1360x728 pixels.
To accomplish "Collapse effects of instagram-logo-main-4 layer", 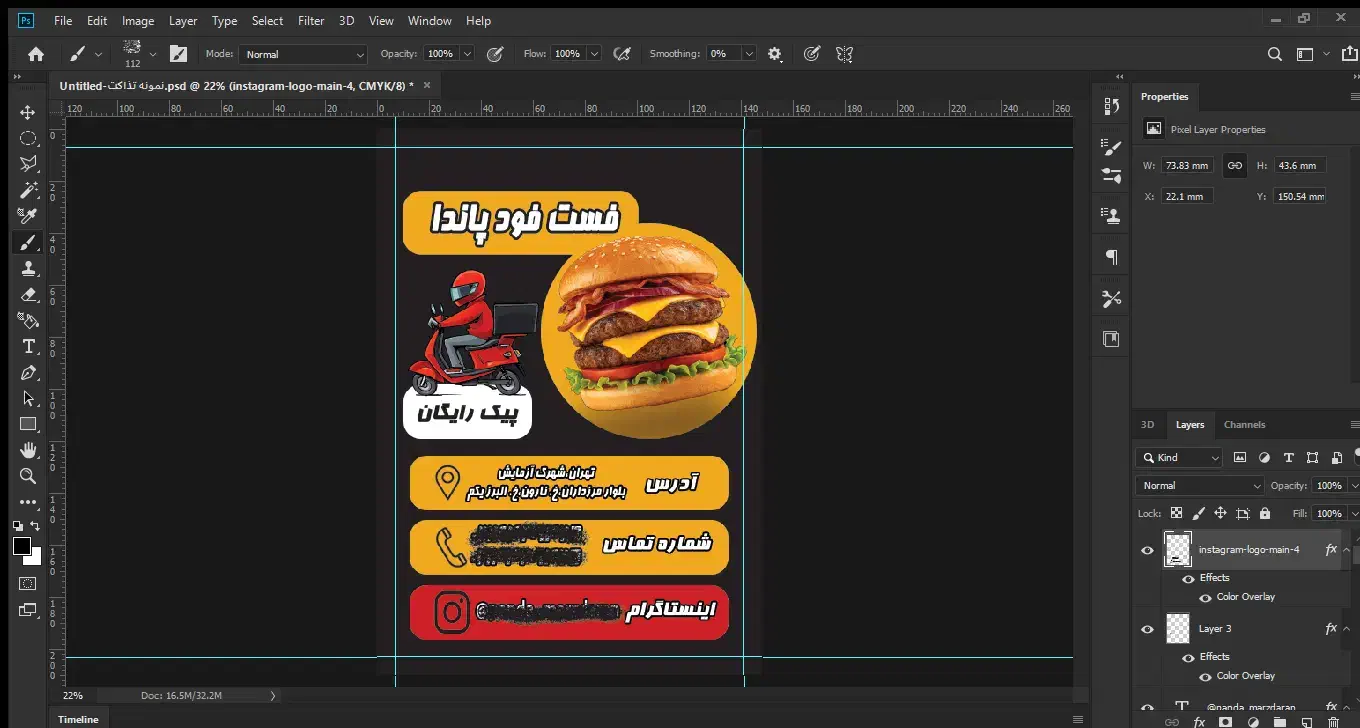I will (x=1346, y=550).
